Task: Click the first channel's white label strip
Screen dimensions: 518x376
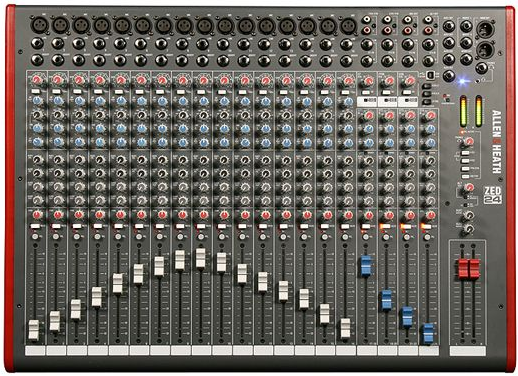Action: [35, 351]
